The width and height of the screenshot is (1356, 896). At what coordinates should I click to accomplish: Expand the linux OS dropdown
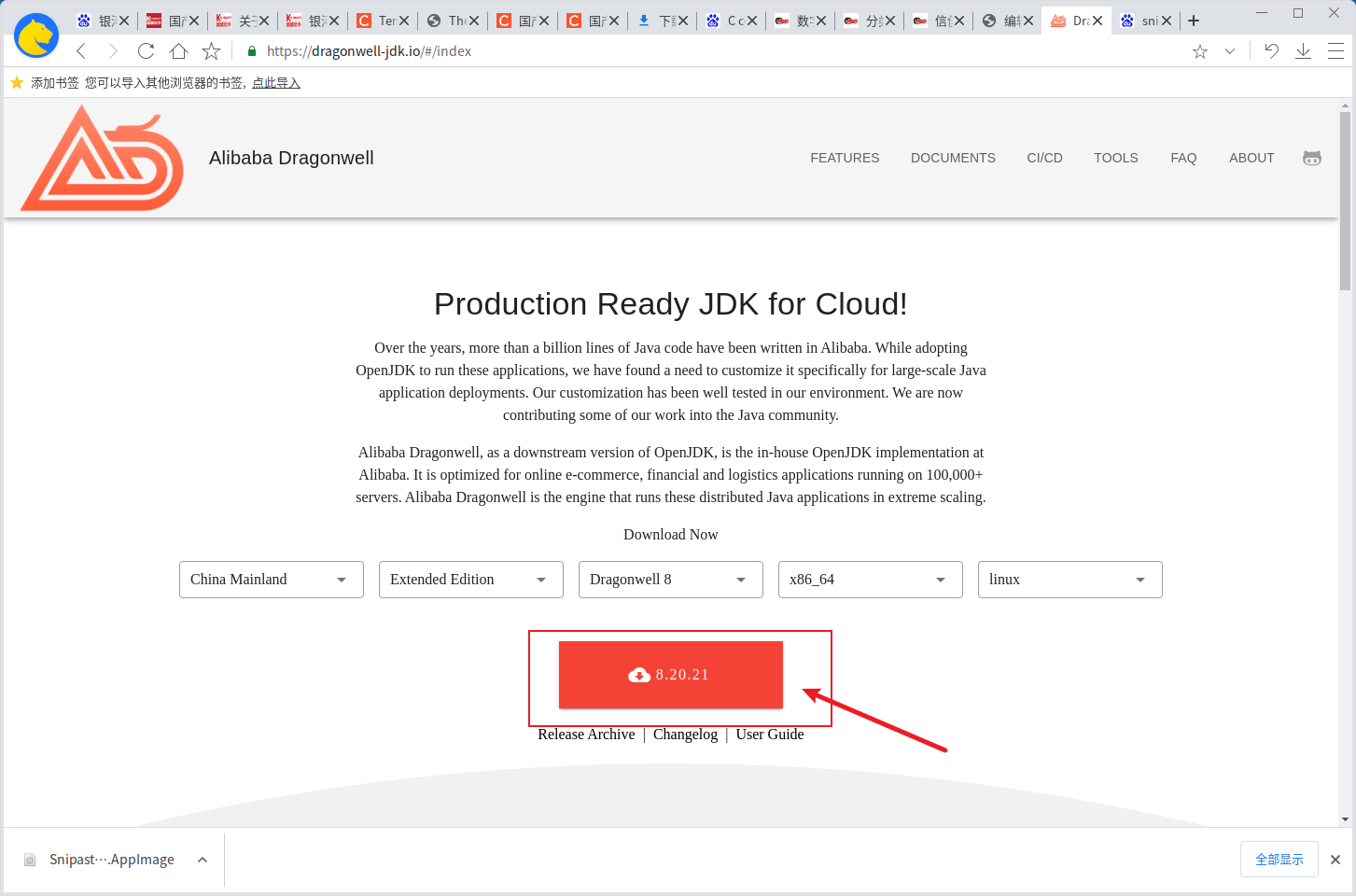pyautogui.click(x=1069, y=580)
